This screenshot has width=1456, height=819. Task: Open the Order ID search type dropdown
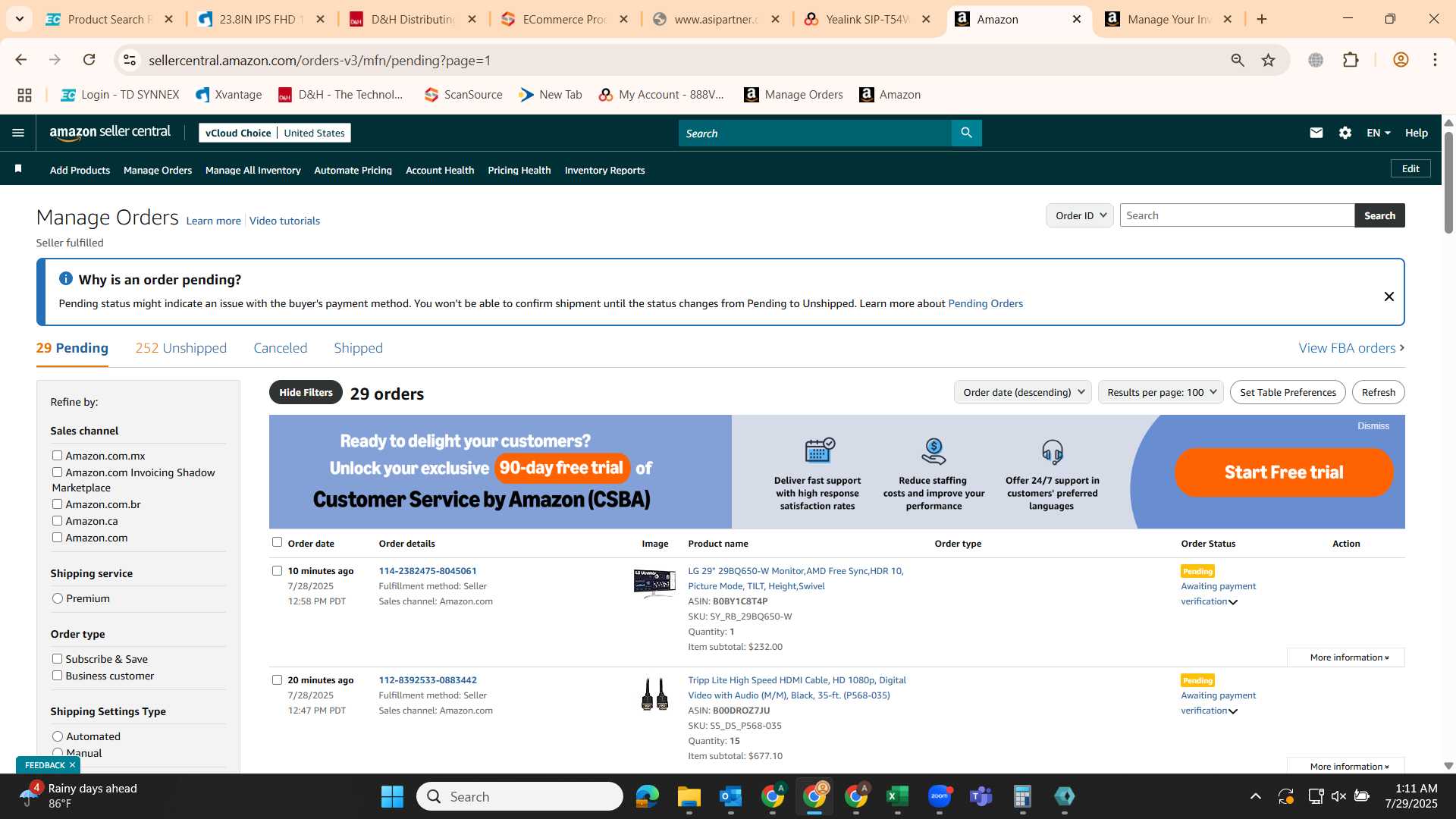click(1079, 215)
